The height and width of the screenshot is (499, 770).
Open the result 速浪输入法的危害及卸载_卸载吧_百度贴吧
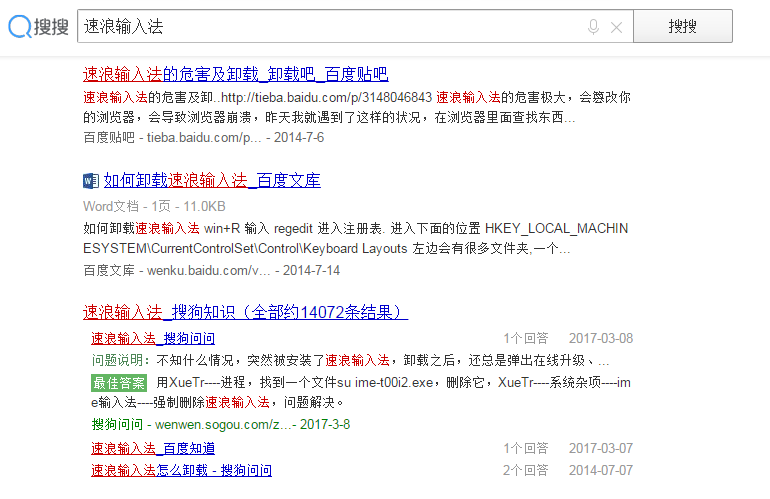click(236, 74)
